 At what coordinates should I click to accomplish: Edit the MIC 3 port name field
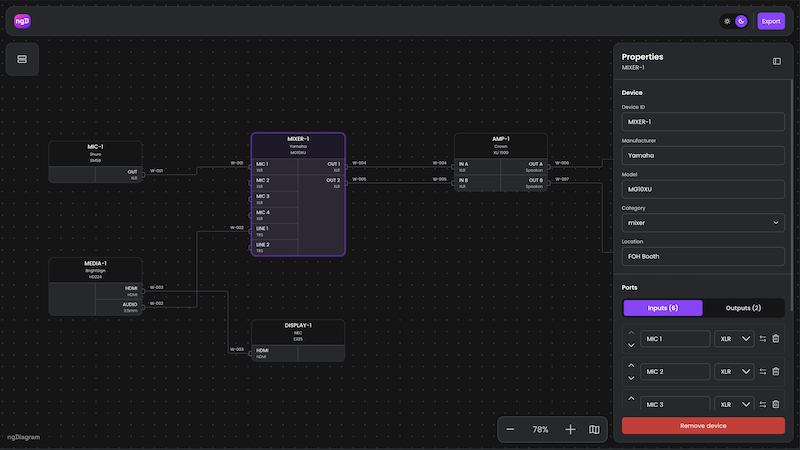pyautogui.click(x=675, y=404)
